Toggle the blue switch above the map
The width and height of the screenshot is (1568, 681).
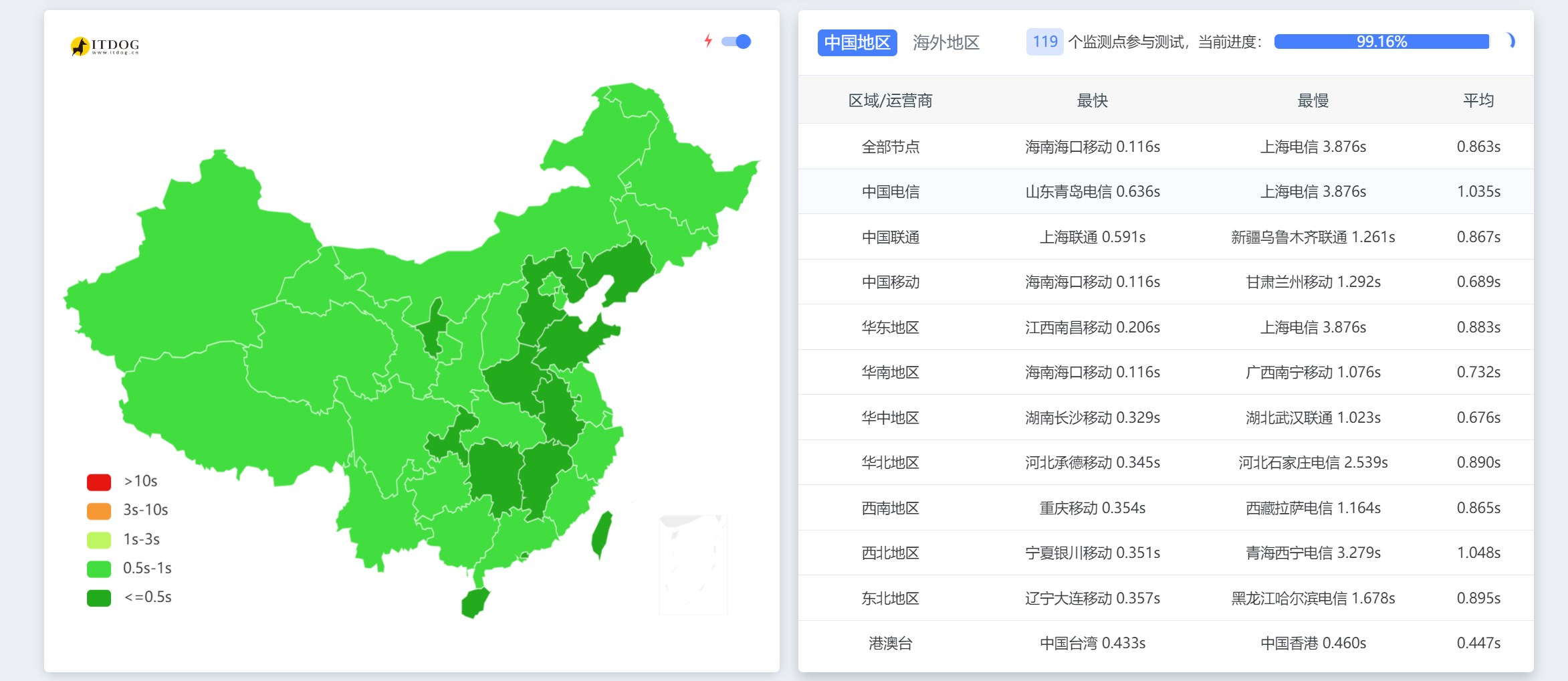(x=737, y=41)
